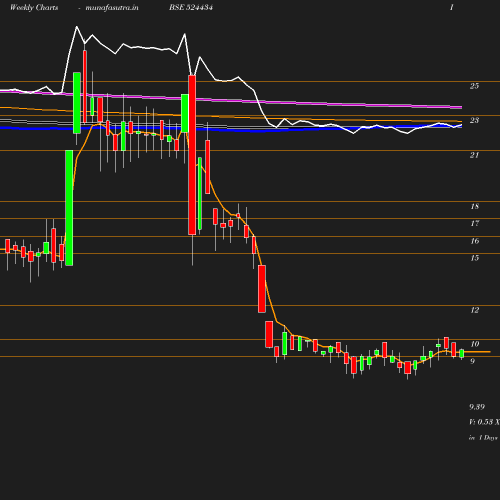Click the munafasutra.in site label

click(x=112, y=8)
